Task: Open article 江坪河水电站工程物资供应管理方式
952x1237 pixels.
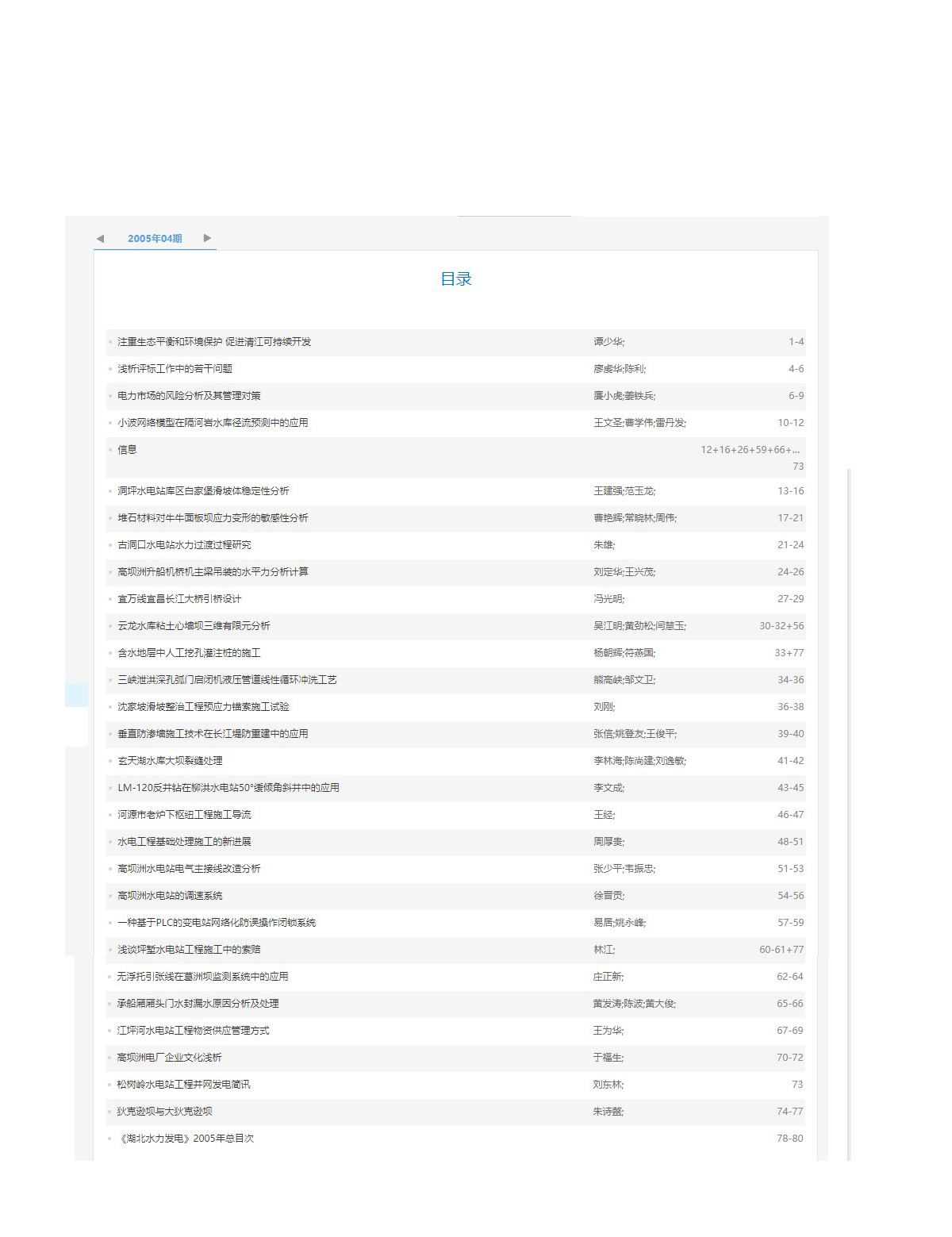Action: pyautogui.click(x=193, y=1031)
